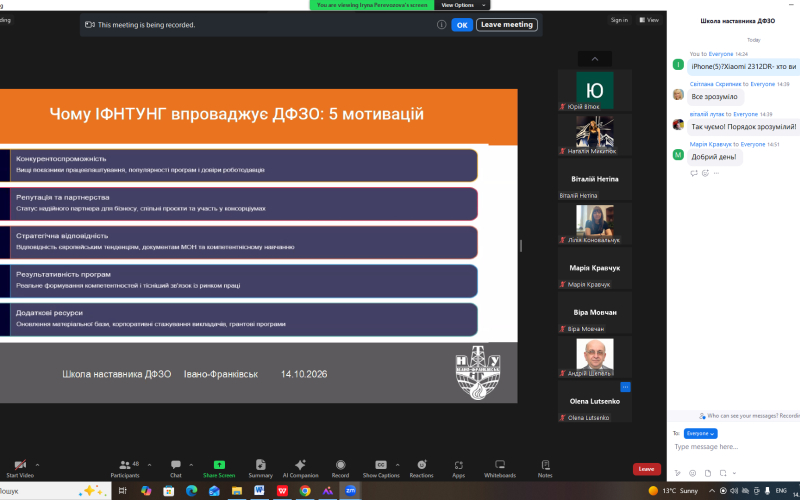Select Андрій Шепель's video thumbnail

click(x=594, y=357)
